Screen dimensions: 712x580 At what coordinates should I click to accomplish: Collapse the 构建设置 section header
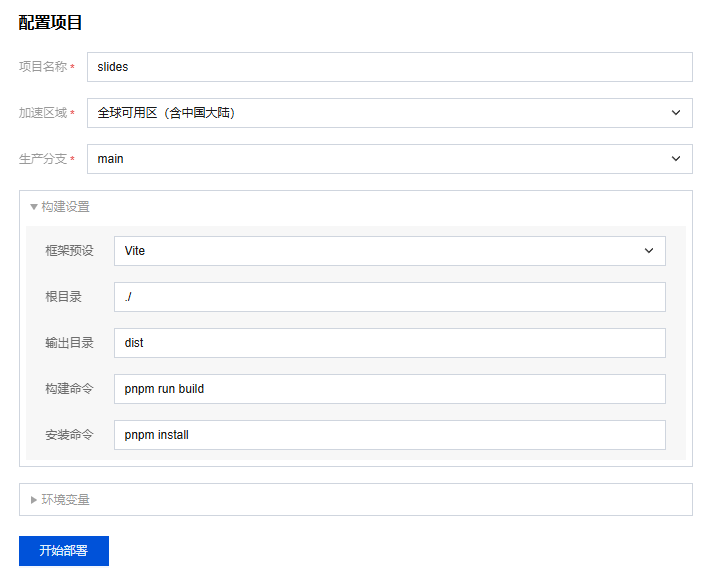[66, 207]
